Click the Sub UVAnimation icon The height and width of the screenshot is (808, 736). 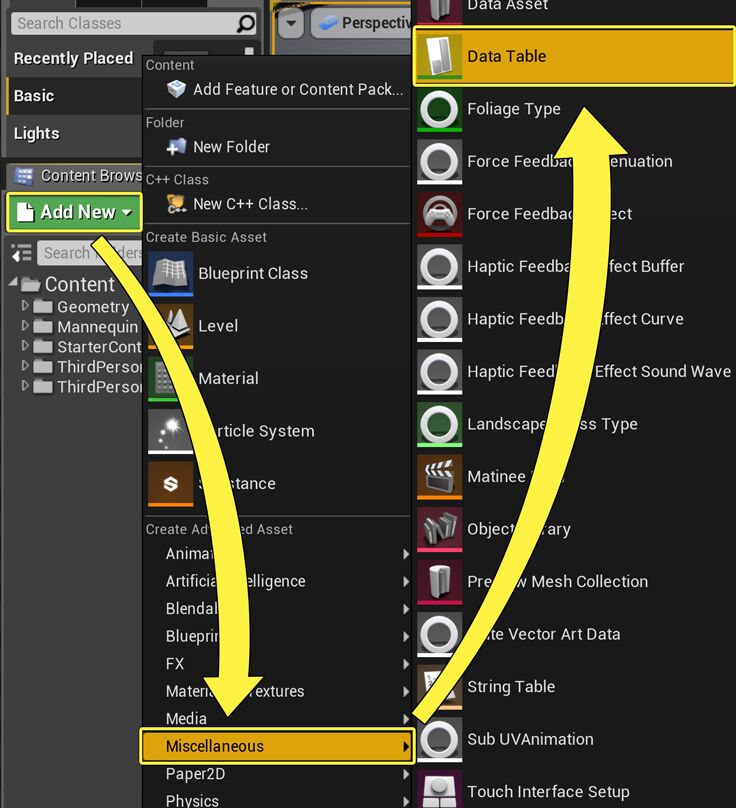tap(439, 740)
